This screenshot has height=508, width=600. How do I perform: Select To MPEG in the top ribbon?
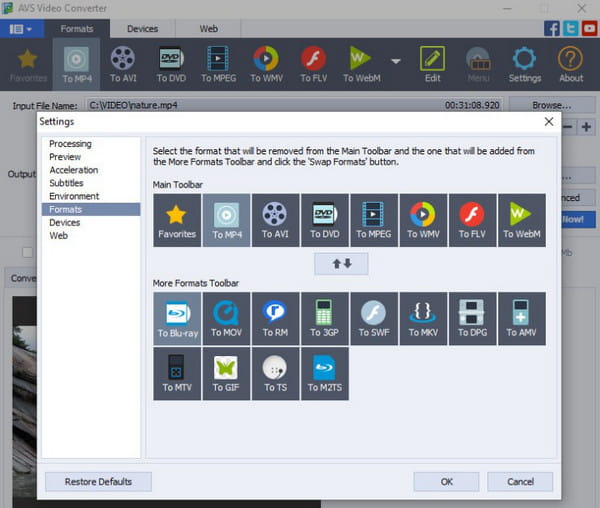(218, 64)
